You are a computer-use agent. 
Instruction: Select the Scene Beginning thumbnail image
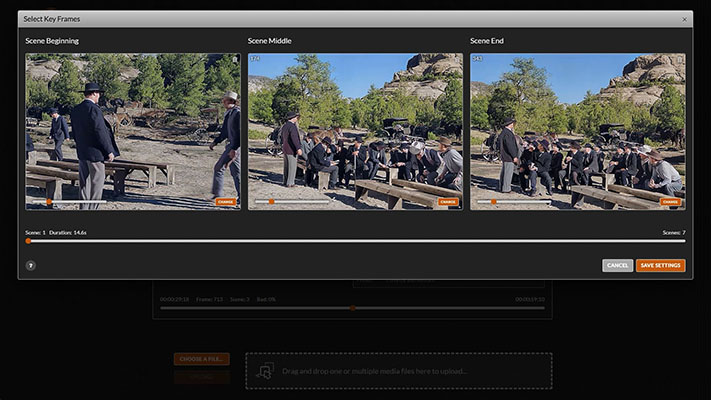pos(133,132)
